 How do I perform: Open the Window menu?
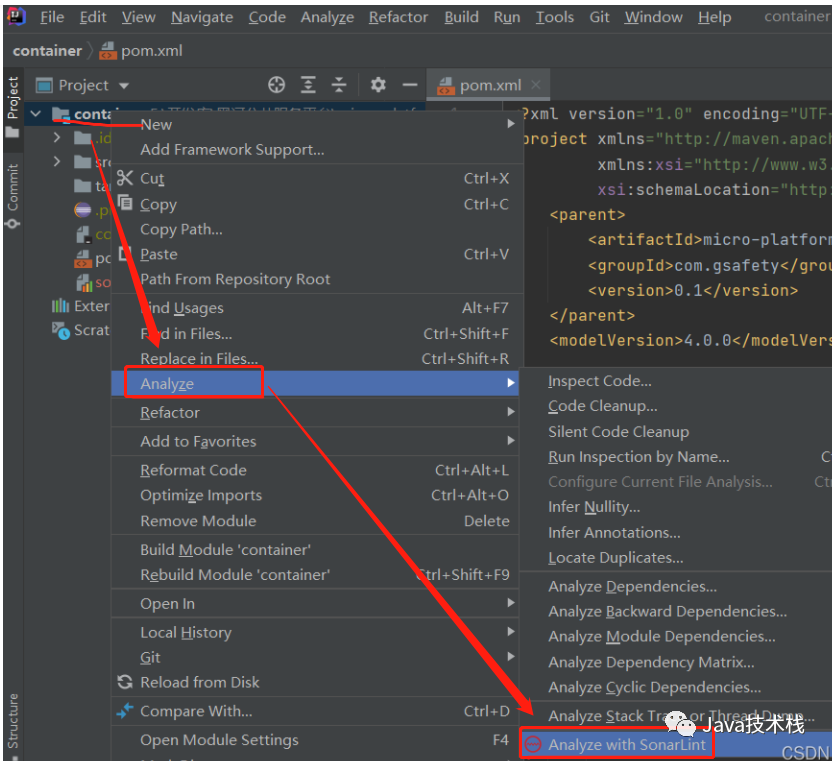[x=653, y=17]
